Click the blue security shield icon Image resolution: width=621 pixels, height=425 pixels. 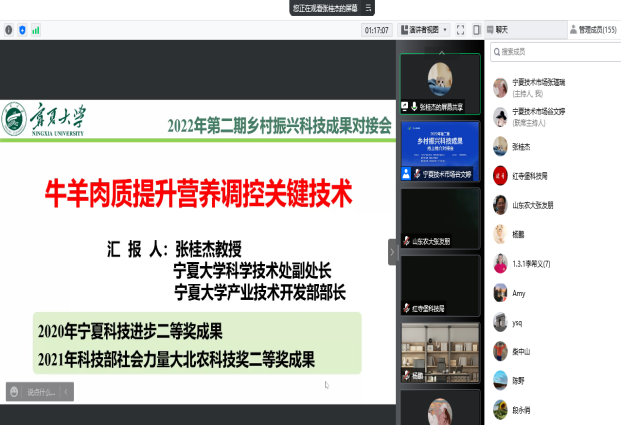click(22, 30)
